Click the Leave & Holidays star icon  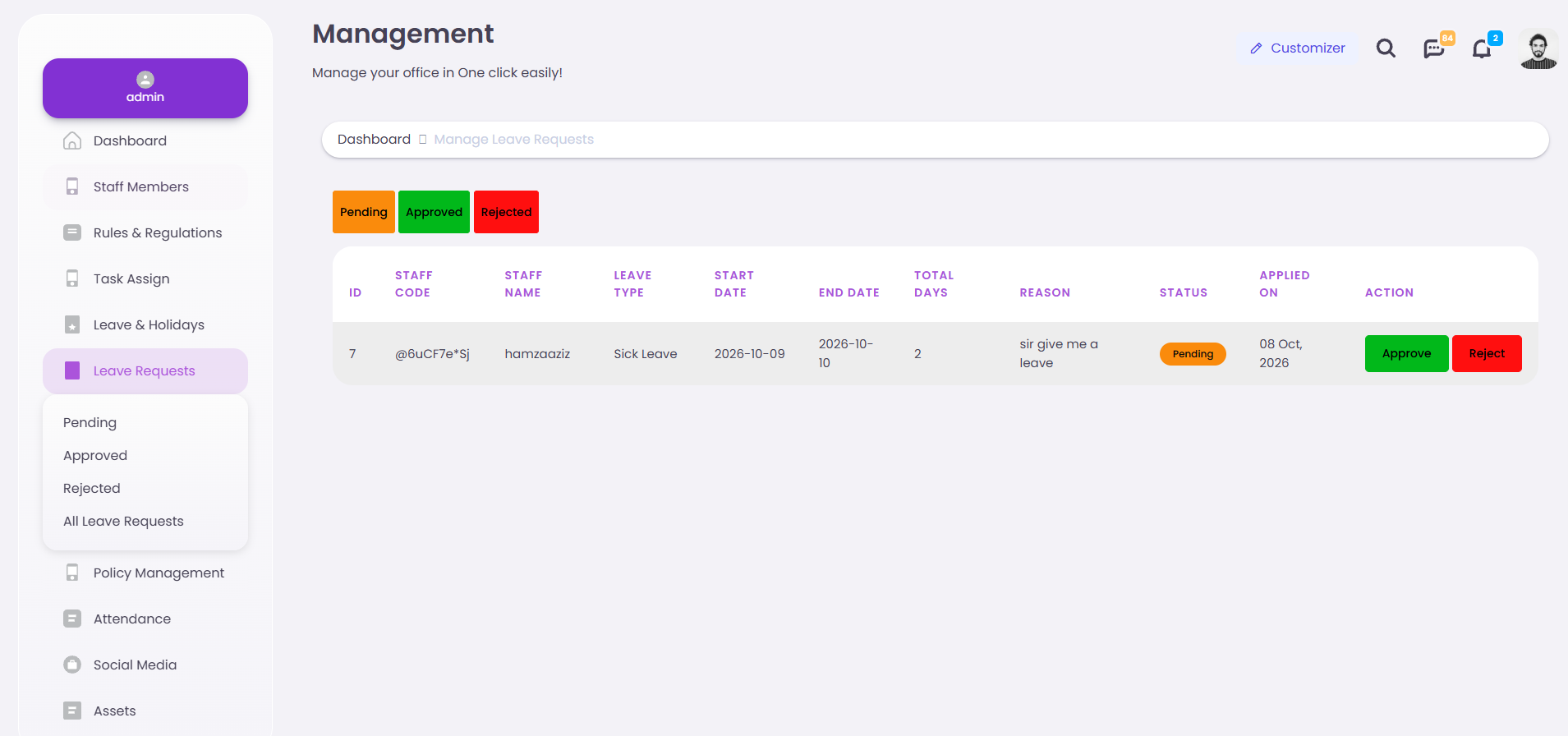(72, 324)
